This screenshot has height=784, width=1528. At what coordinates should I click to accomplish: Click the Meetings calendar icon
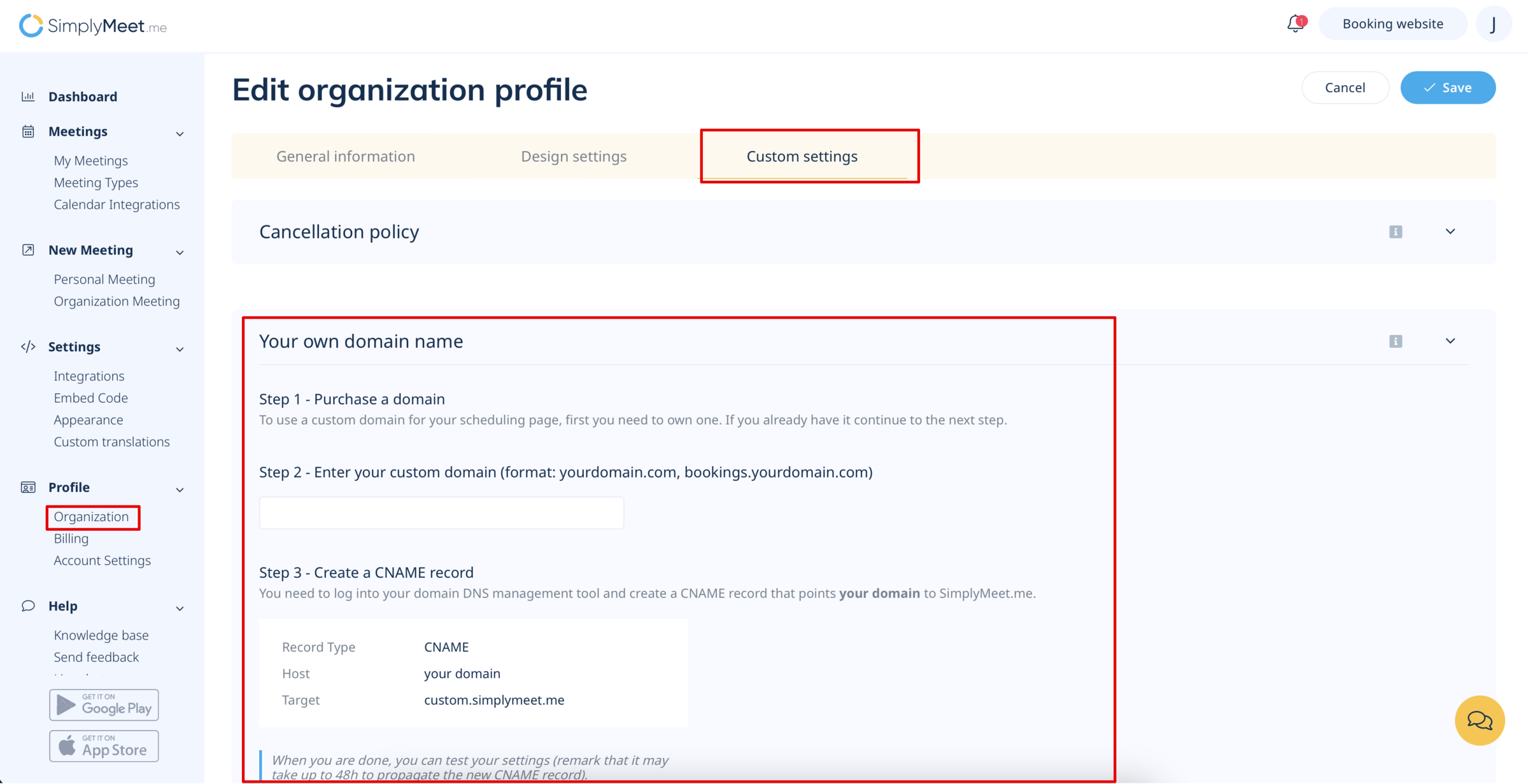(28, 132)
